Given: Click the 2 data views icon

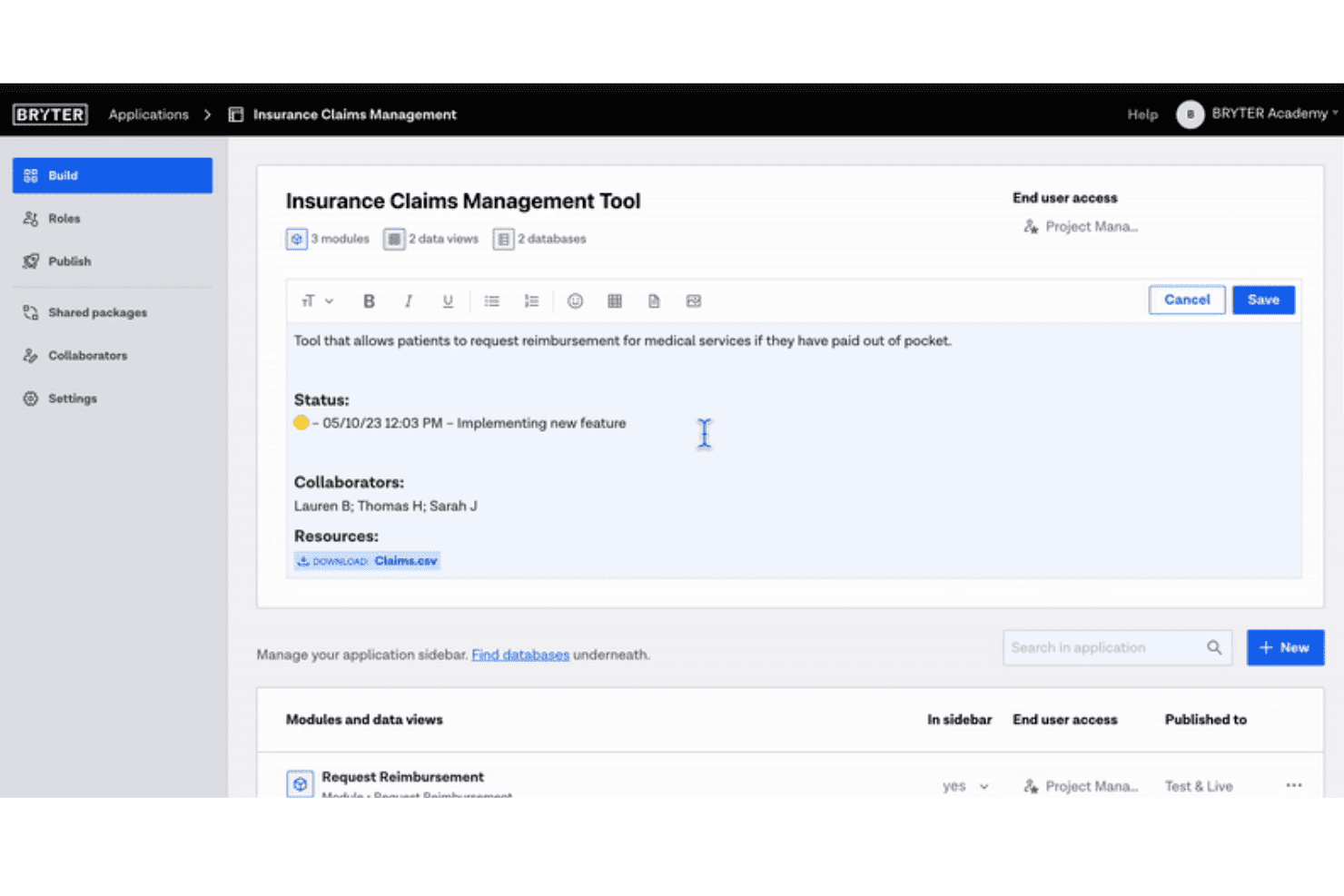Looking at the screenshot, I should point(393,239).
